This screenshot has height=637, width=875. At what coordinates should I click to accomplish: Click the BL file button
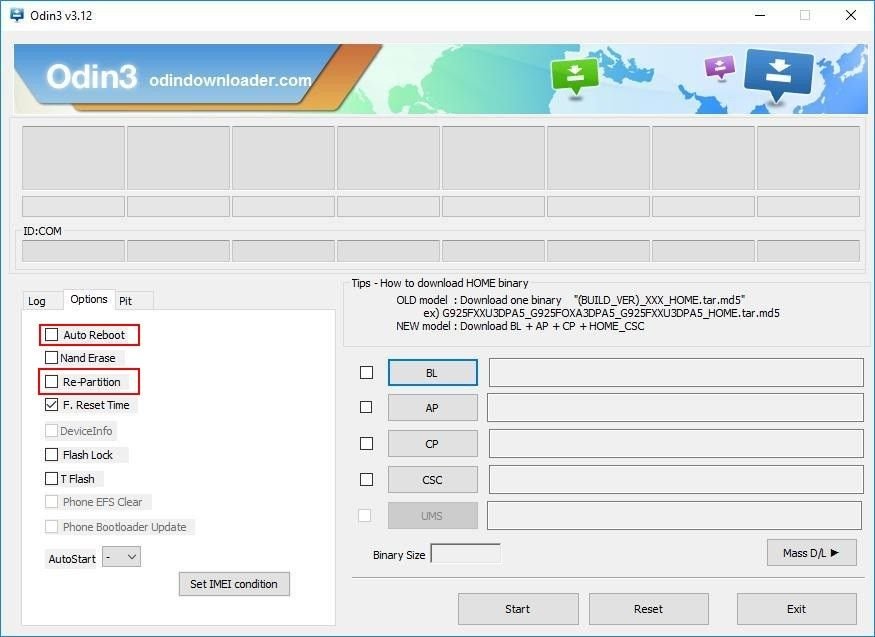(432, 373)
